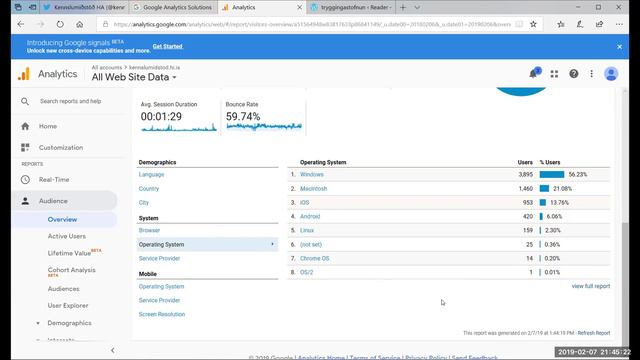Screen dimensions: 640x360
Task: Click the Google Analytics logo icon
Action: pyautogui.click(x=24, y=74)
